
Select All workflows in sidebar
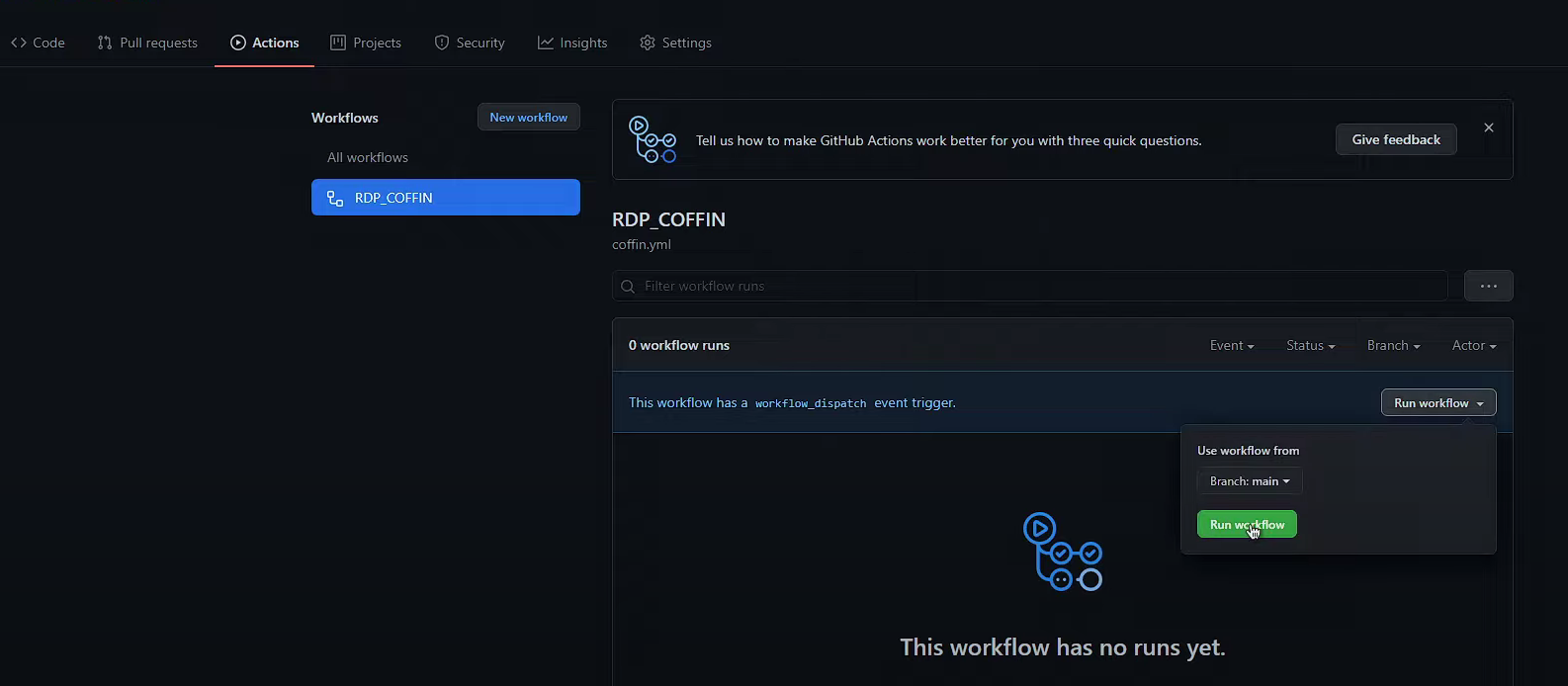point(368,157)
